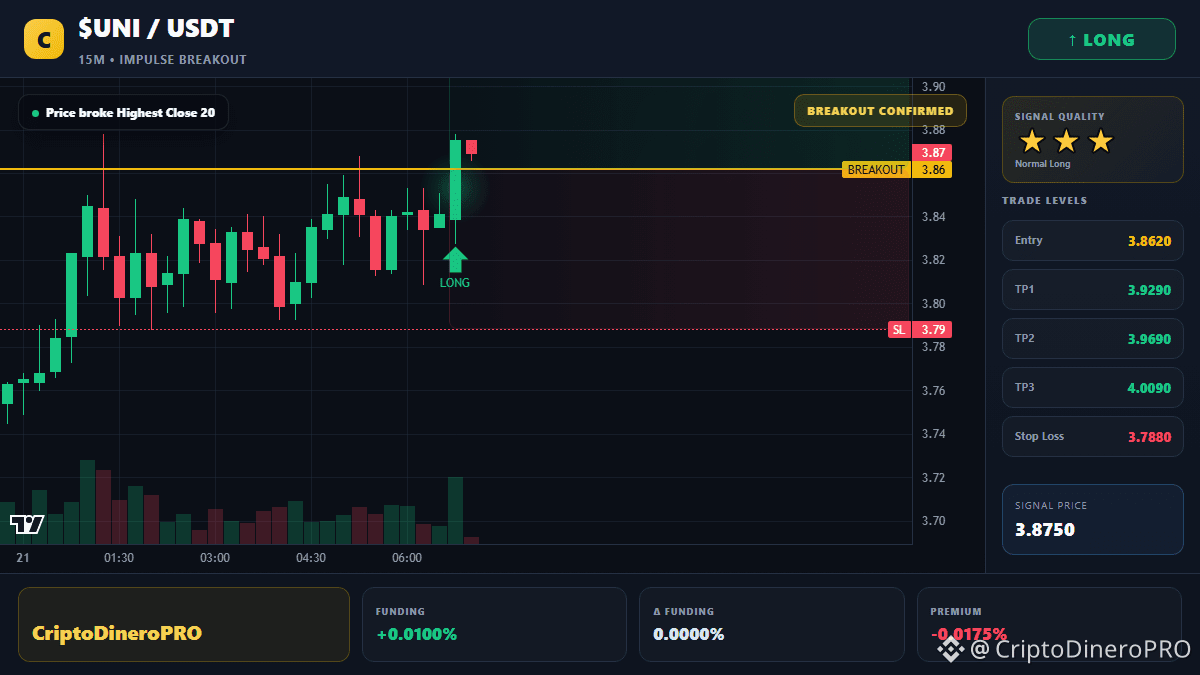Select the BREAKOUT 3.86 price line tag
The width and height of the screenshot is (1200, 675).
[897, 170]
